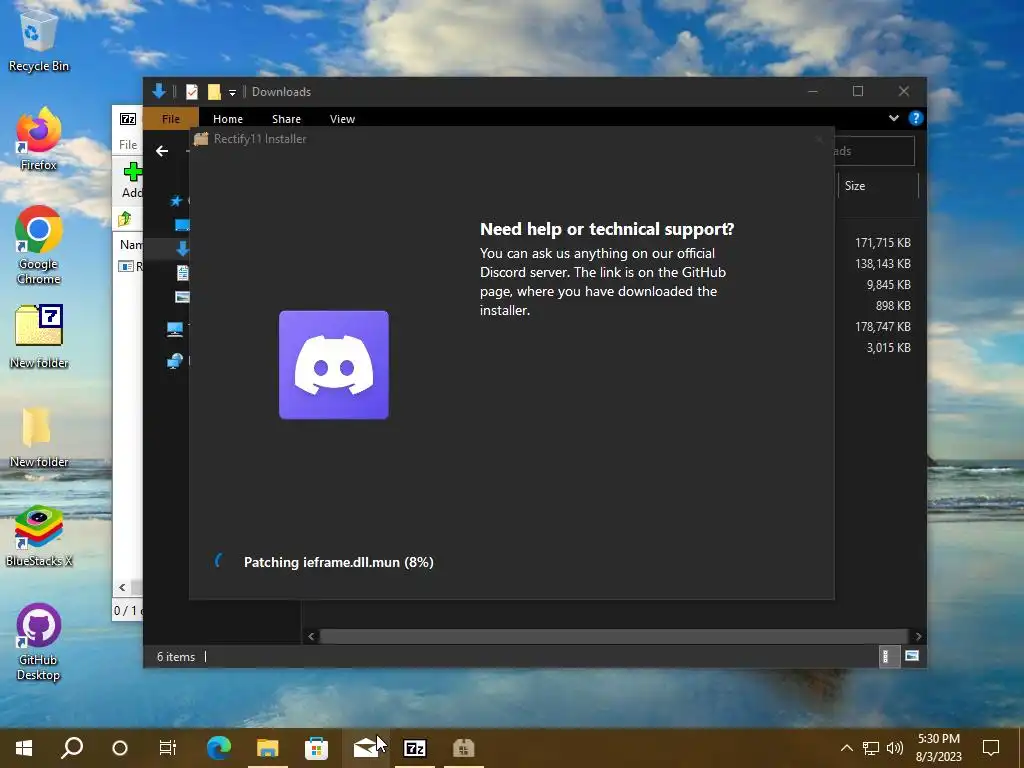Open the Recycle Bin desktop icon
Image resolution: width=1024 pixels, height=768 pixels.
point(39,39)
